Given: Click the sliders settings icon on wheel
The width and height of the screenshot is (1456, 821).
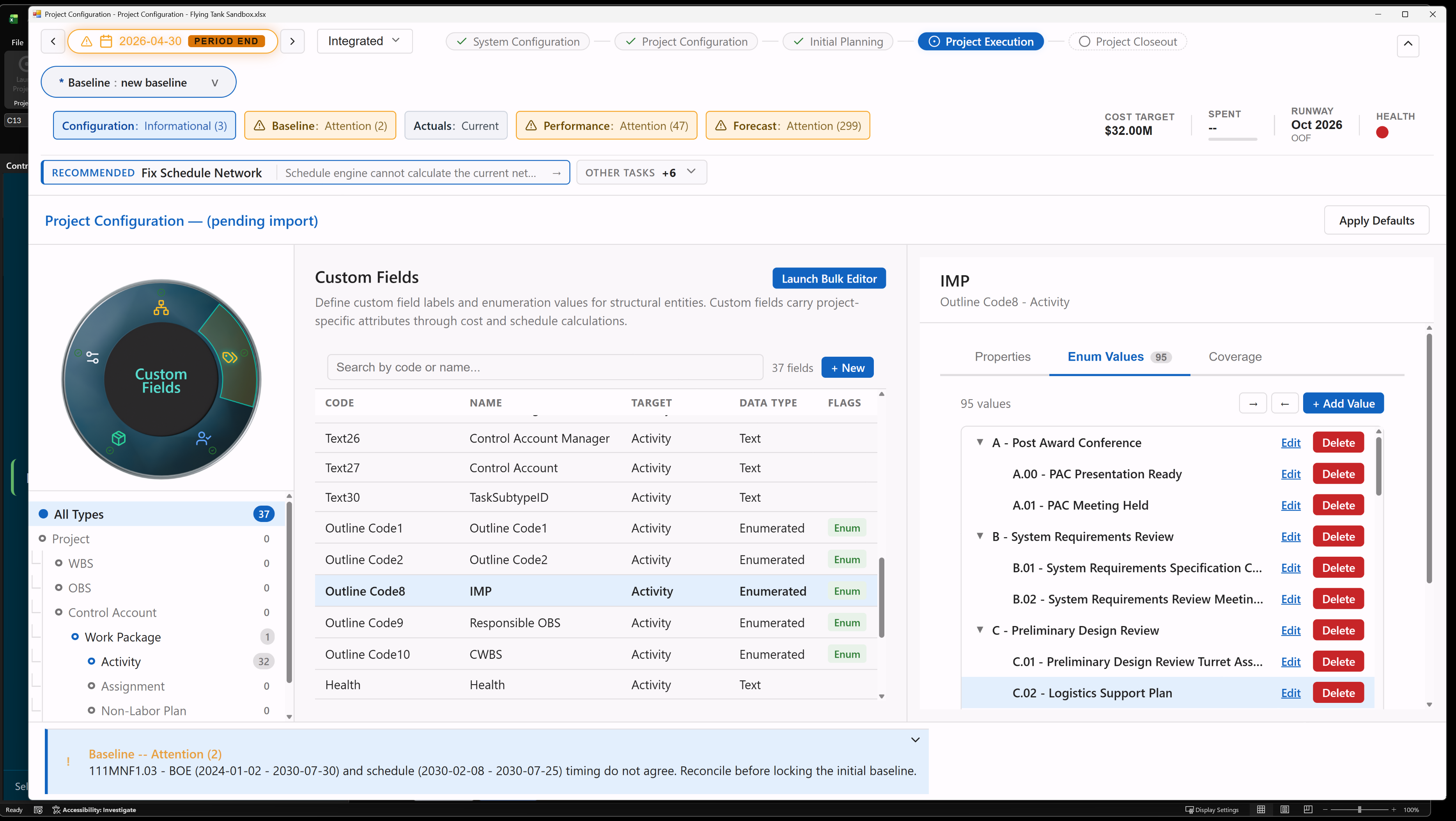Looking at the screenshot, I should tap(93, 357).
